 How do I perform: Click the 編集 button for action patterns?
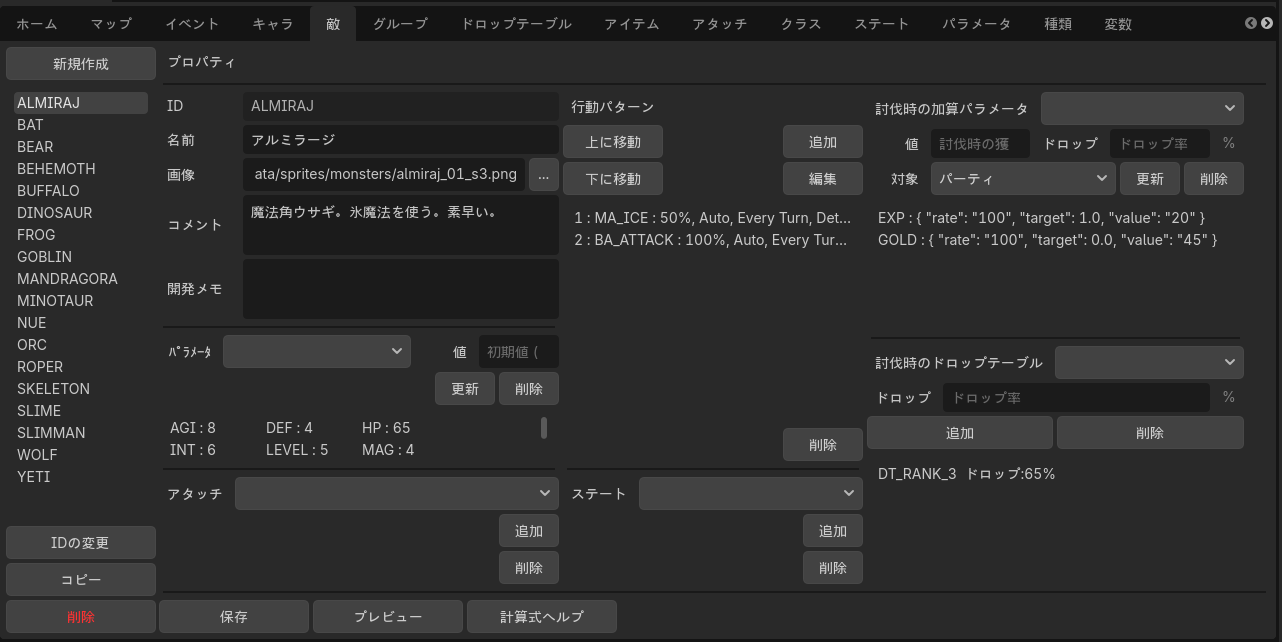(823, 179)
